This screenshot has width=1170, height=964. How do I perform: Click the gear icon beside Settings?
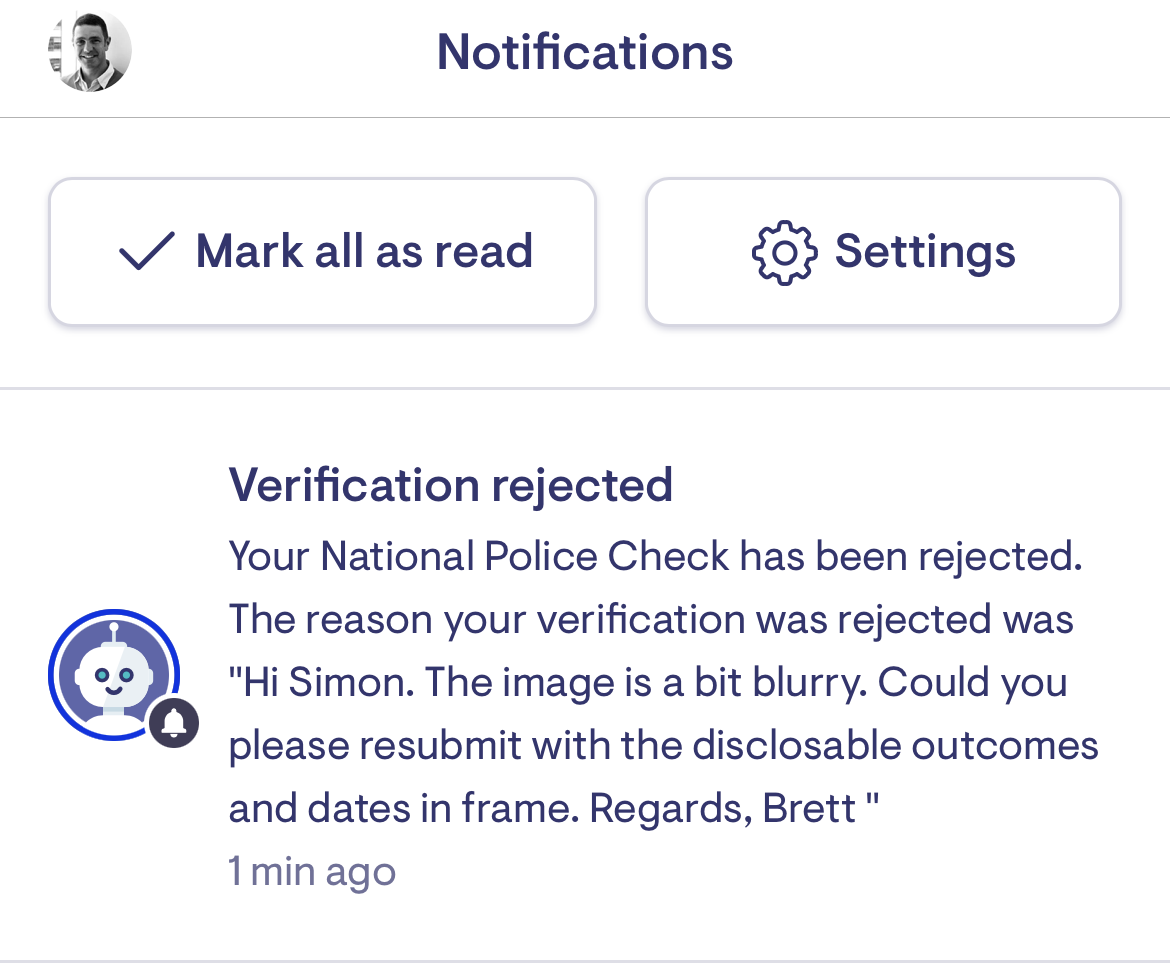[x=784, y=252]
